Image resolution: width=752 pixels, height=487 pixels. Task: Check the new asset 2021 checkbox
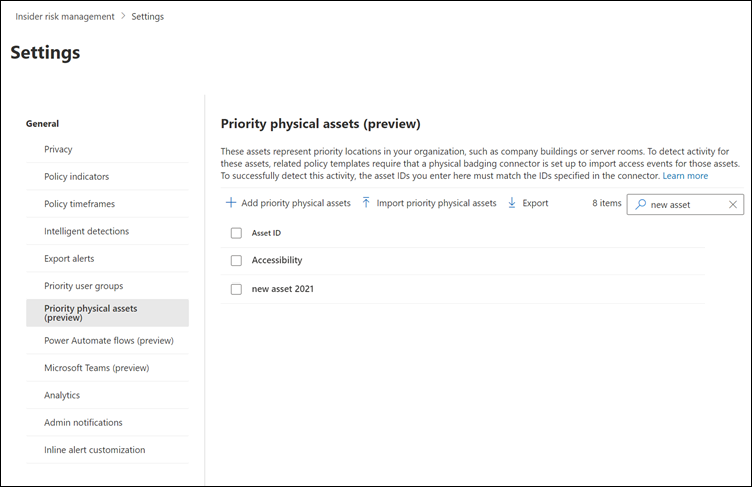[x=236, y=289]
